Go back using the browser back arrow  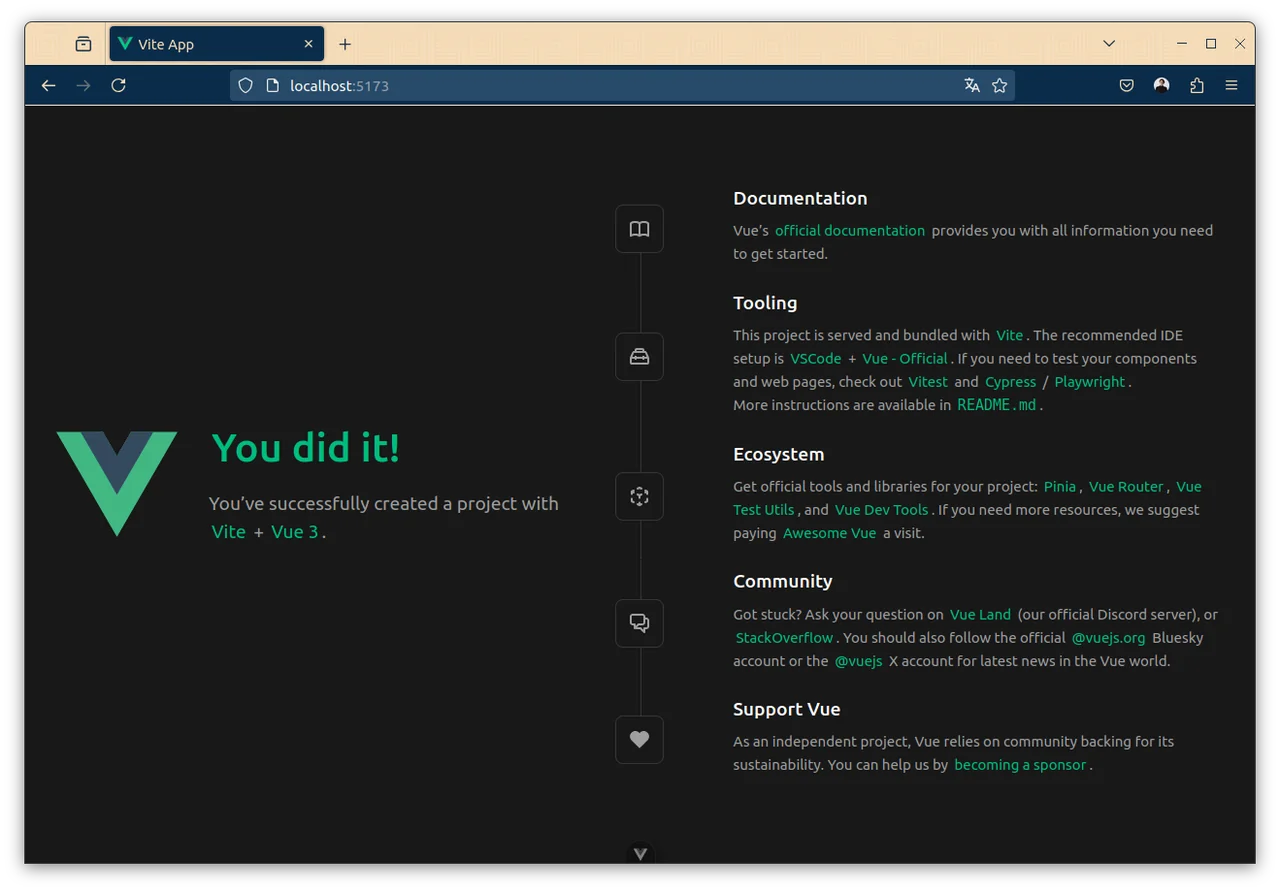point(48,86)
